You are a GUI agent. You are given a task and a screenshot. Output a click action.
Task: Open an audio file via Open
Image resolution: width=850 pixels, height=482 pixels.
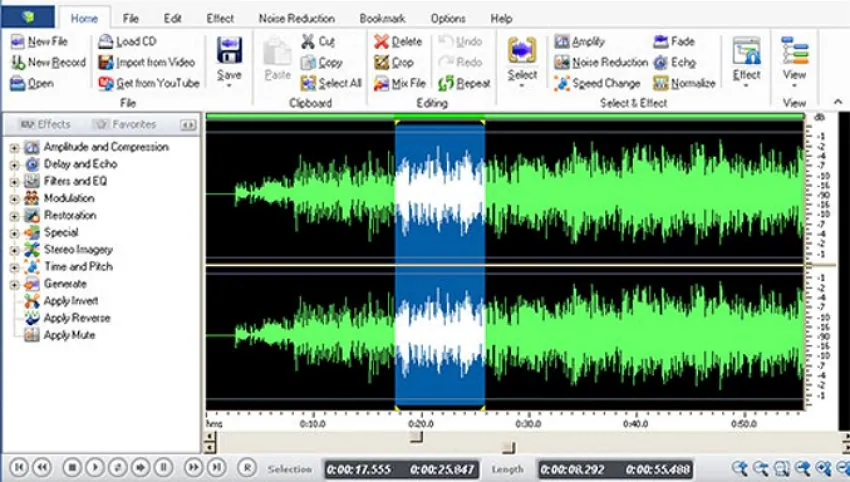(32, 83)
